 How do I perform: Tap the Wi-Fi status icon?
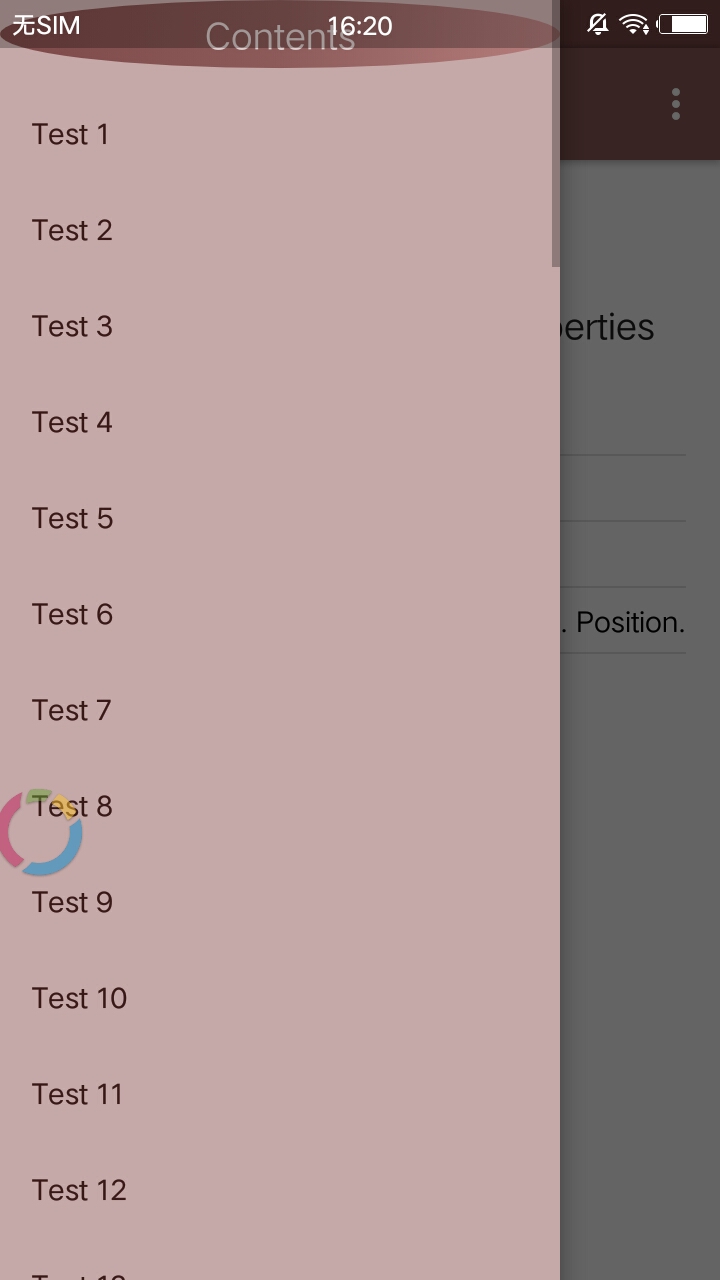coord(634,24)
